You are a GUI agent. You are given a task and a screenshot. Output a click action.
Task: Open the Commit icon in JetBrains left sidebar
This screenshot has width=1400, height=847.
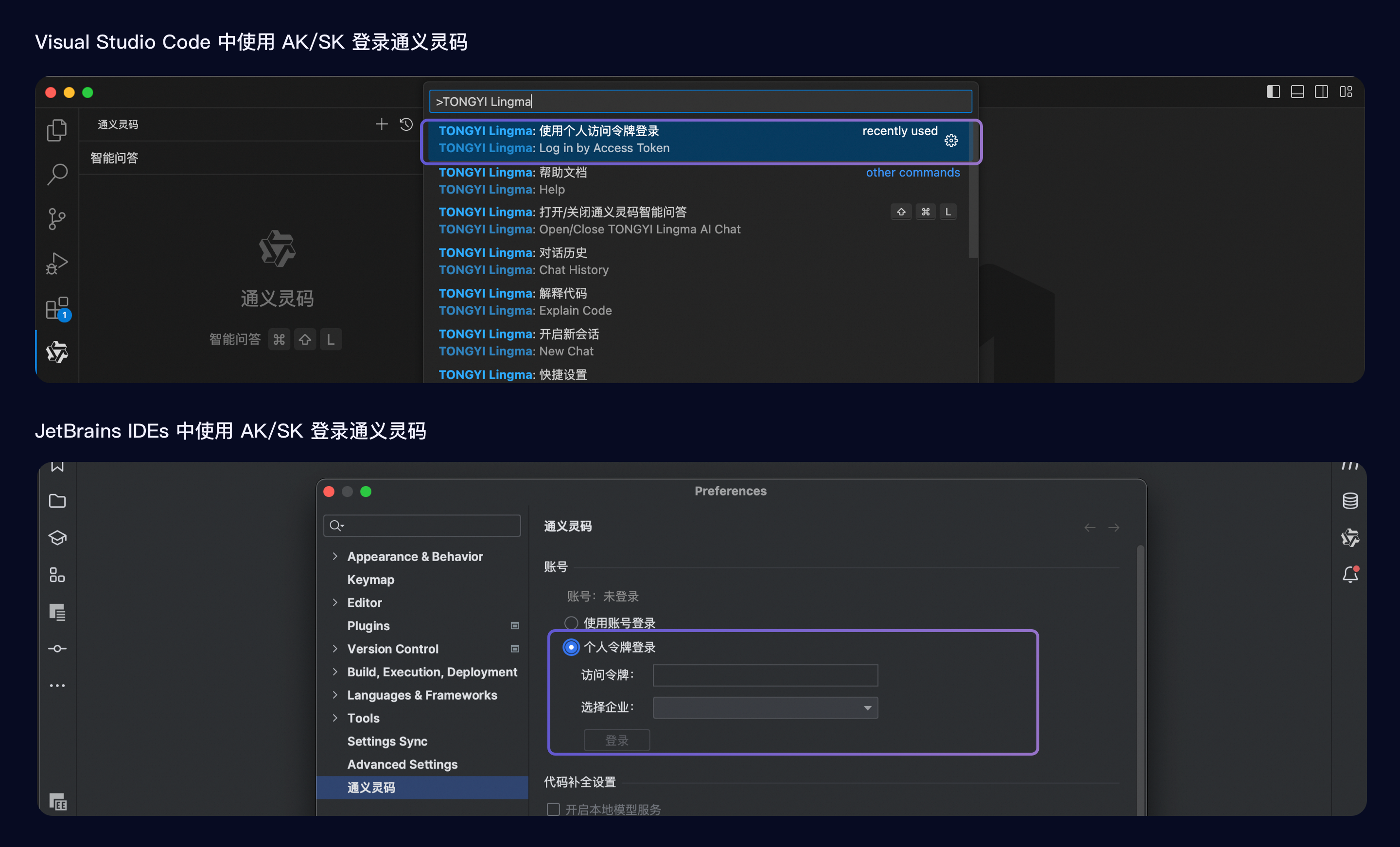point(57,649)
